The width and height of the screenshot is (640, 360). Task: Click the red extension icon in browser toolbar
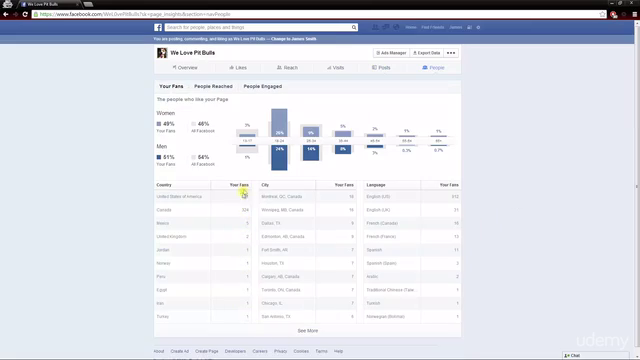click(x=613, y=14)
